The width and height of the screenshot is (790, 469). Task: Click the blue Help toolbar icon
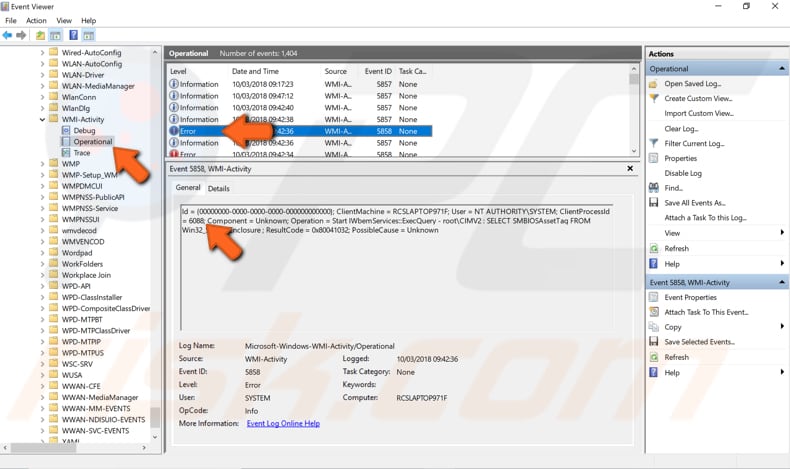74,35
